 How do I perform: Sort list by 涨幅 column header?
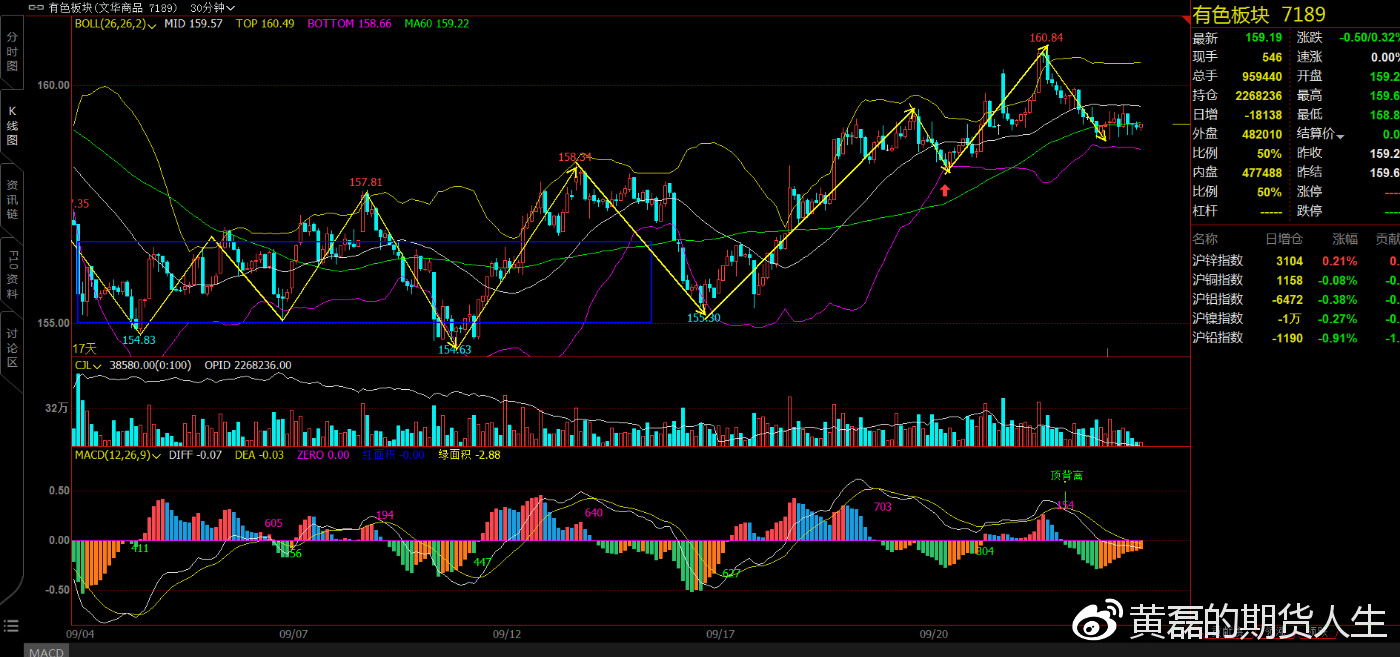coord(1345,239)
